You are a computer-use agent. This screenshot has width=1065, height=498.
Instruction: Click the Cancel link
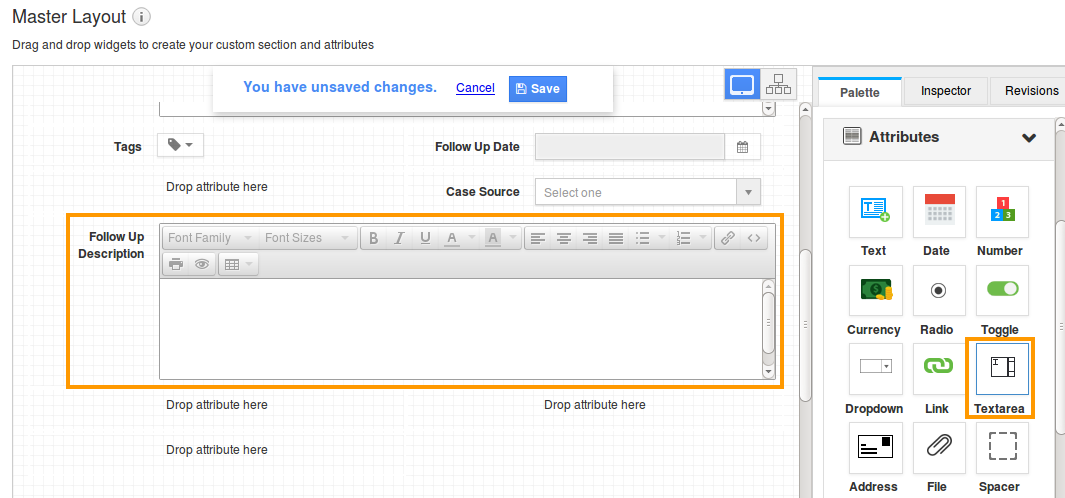click(x=475, y=88)
